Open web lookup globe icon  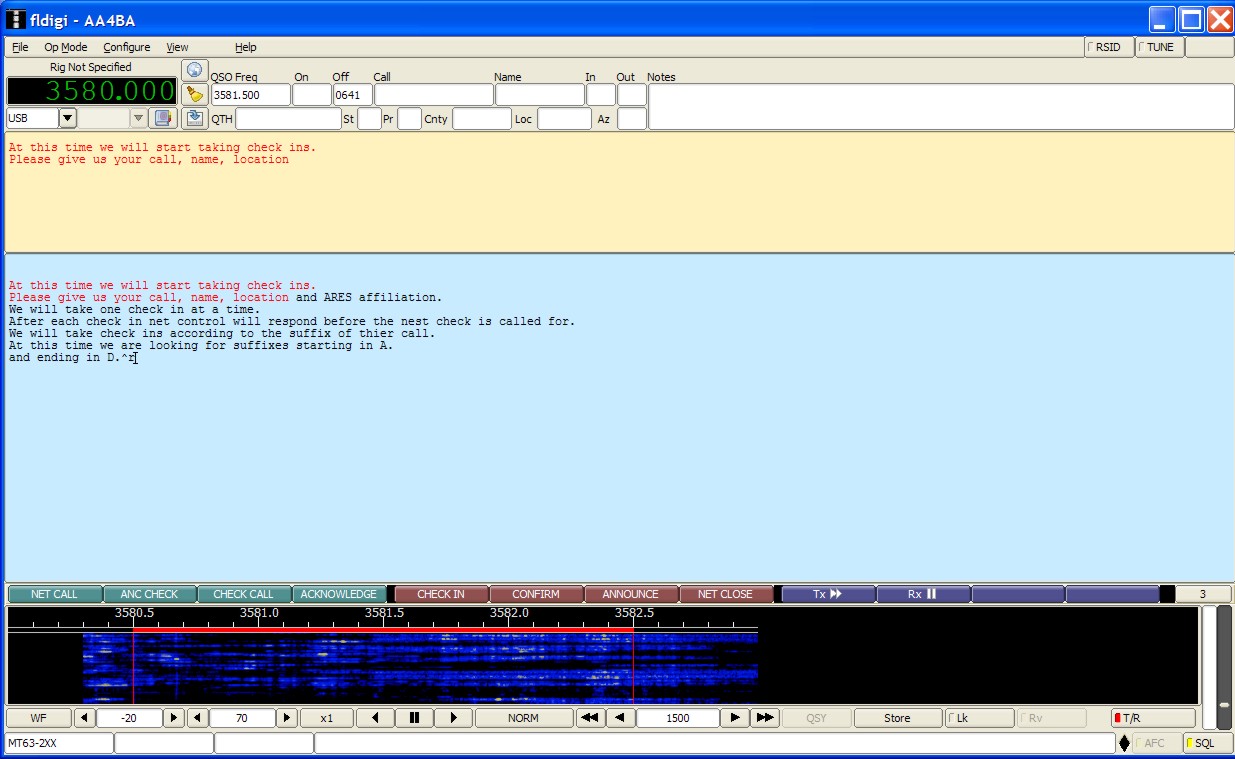point(194,70)
